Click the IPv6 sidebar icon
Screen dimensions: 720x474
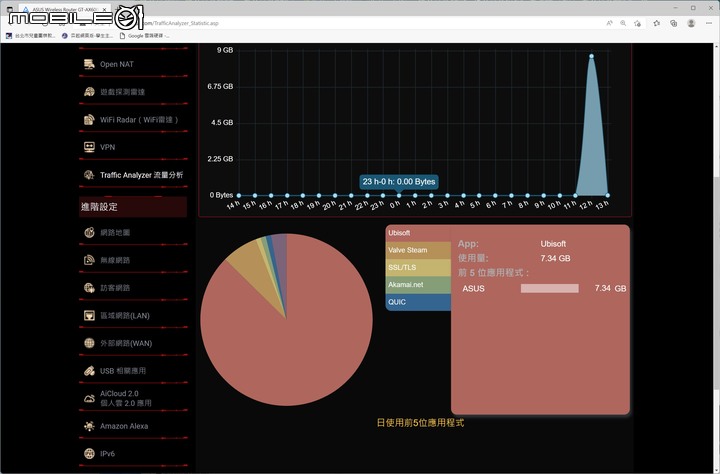[x=89, y=454]
